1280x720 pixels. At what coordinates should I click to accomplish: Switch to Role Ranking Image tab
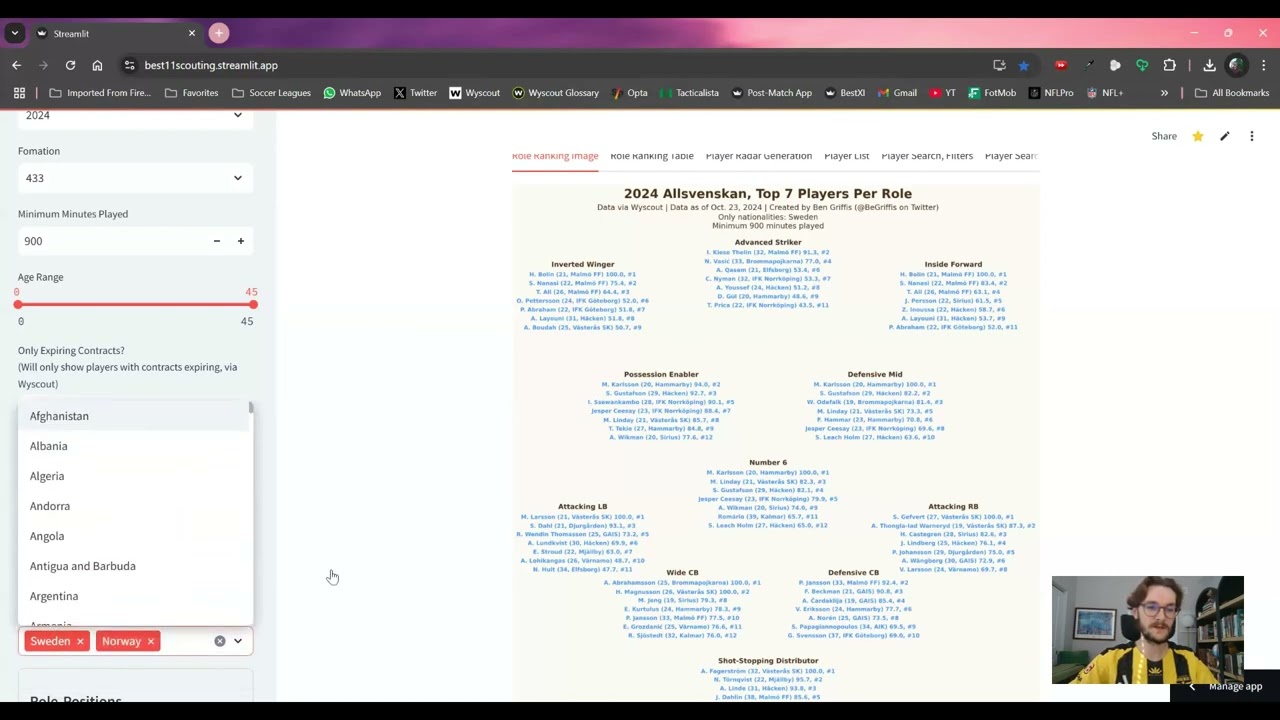[555, 156]
